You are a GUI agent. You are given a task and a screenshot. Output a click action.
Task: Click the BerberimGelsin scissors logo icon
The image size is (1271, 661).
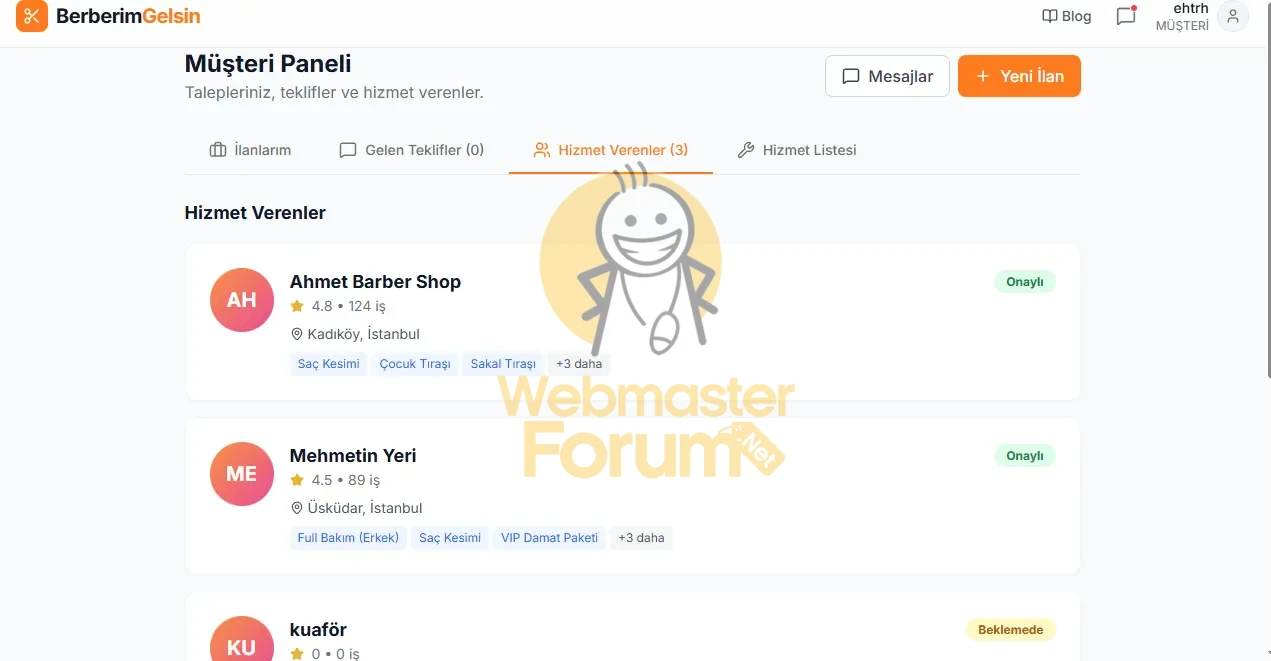32,16
